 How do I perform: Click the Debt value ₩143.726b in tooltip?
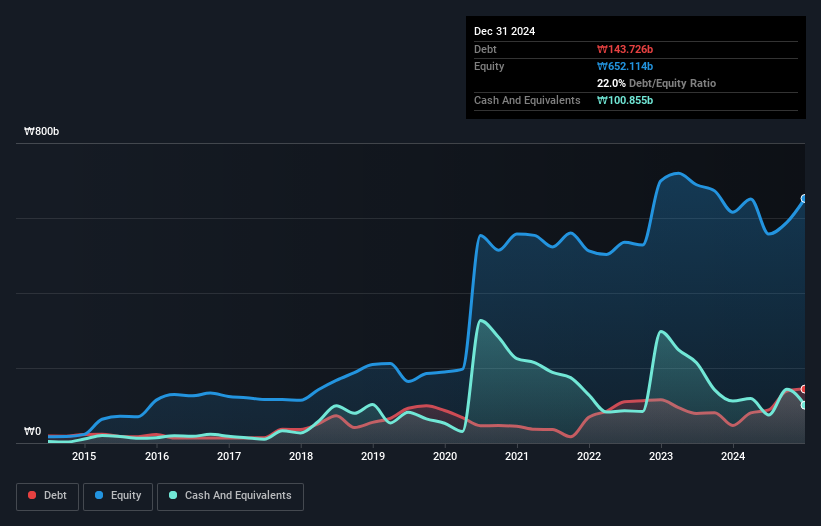click(x=625, y=49)
